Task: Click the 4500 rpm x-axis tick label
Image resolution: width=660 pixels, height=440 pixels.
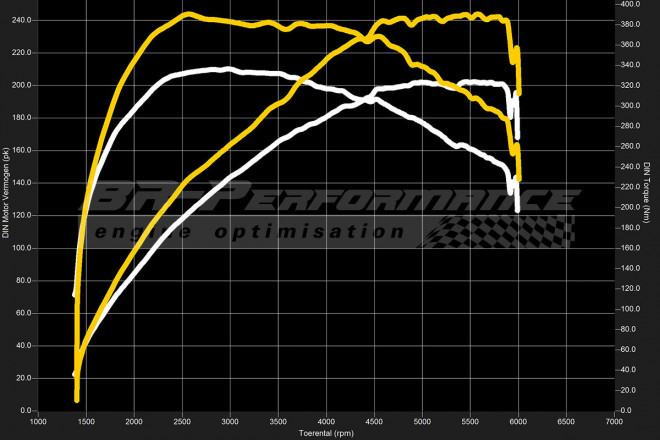Action: click(x=374, y=421)
